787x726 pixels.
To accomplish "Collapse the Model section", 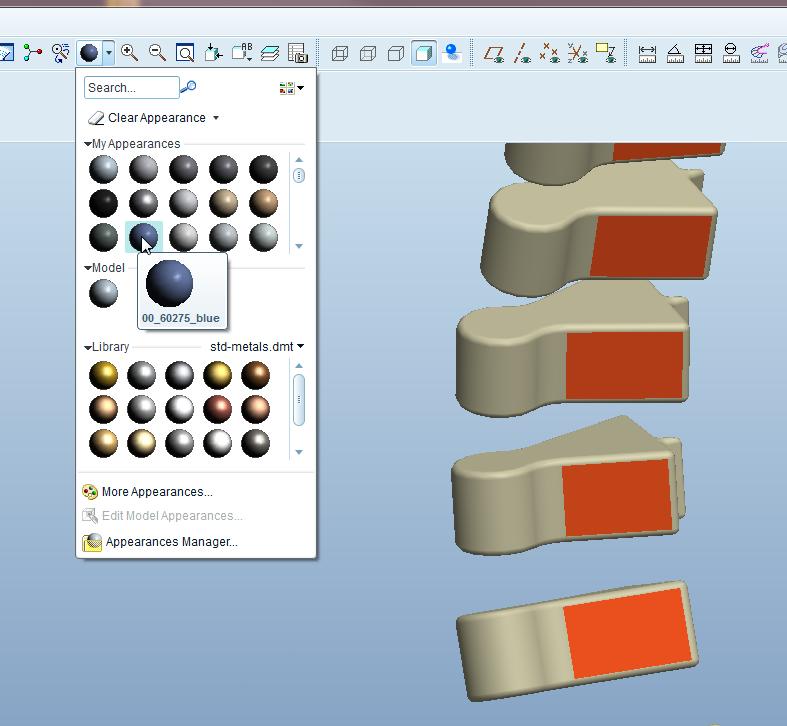I will [88, 268].
